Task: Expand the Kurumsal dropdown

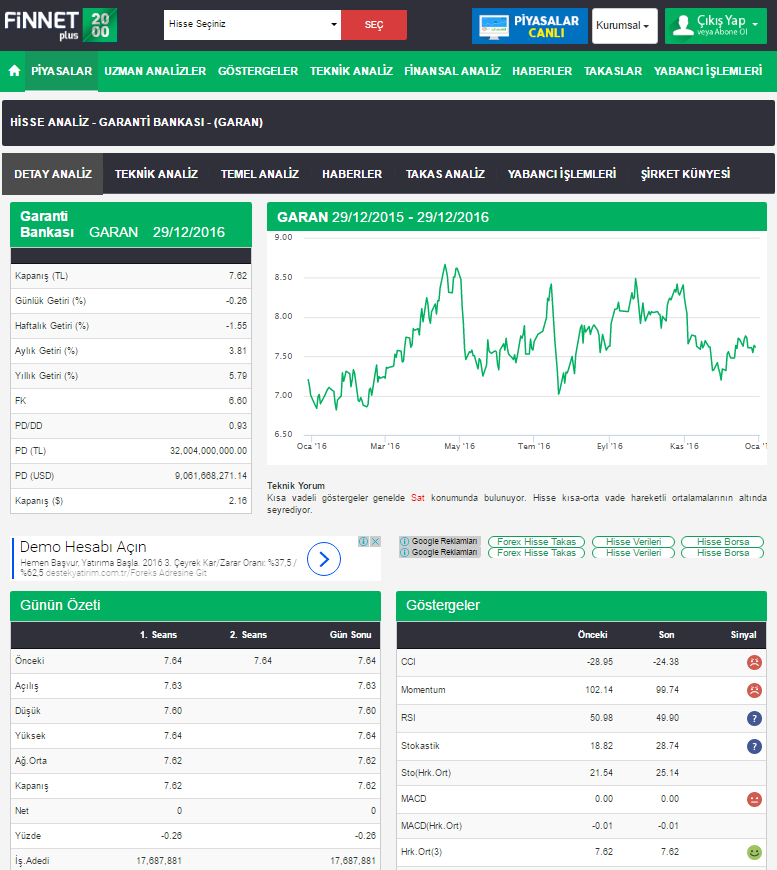Action: coord(624,26)
